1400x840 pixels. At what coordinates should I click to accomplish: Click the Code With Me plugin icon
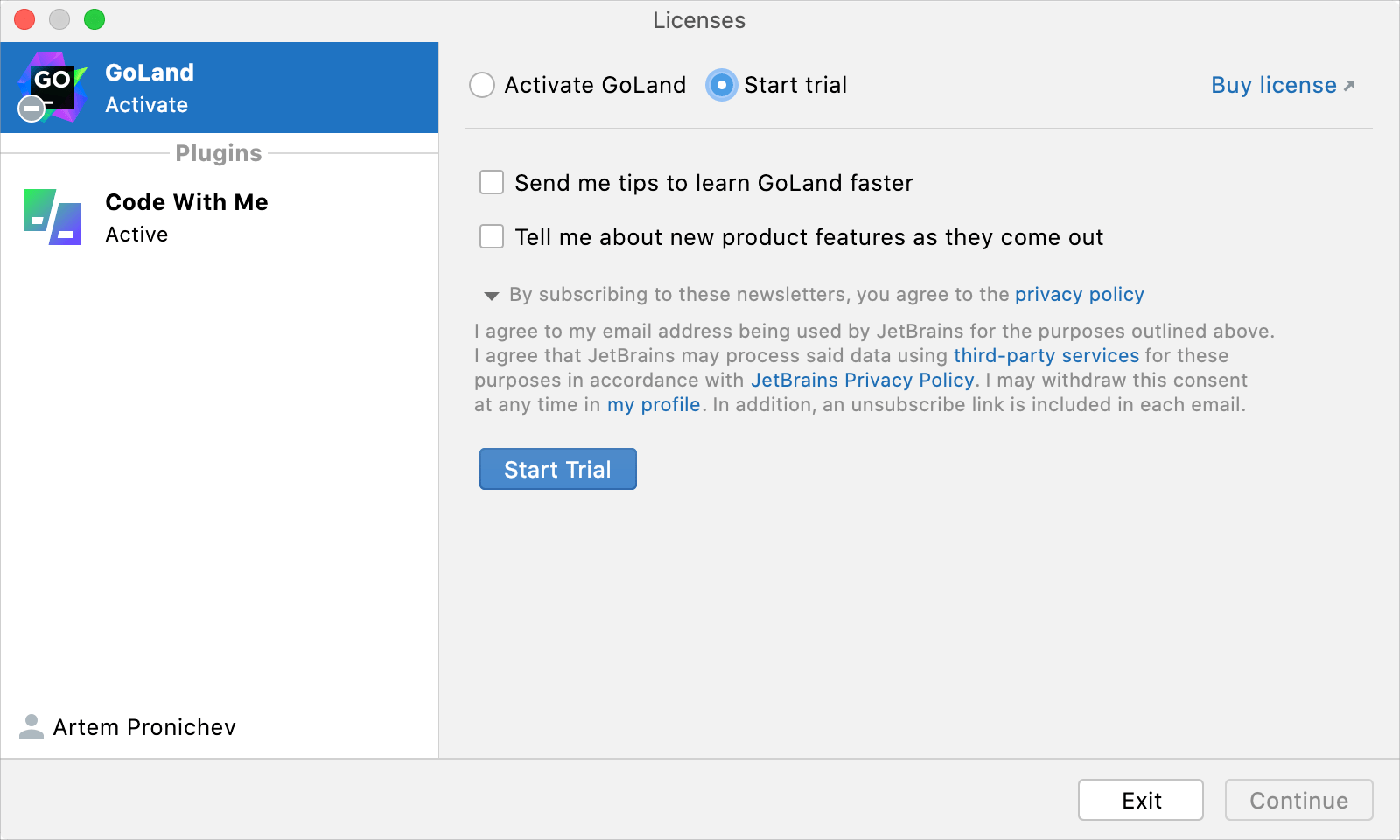(x=51, y=215)
